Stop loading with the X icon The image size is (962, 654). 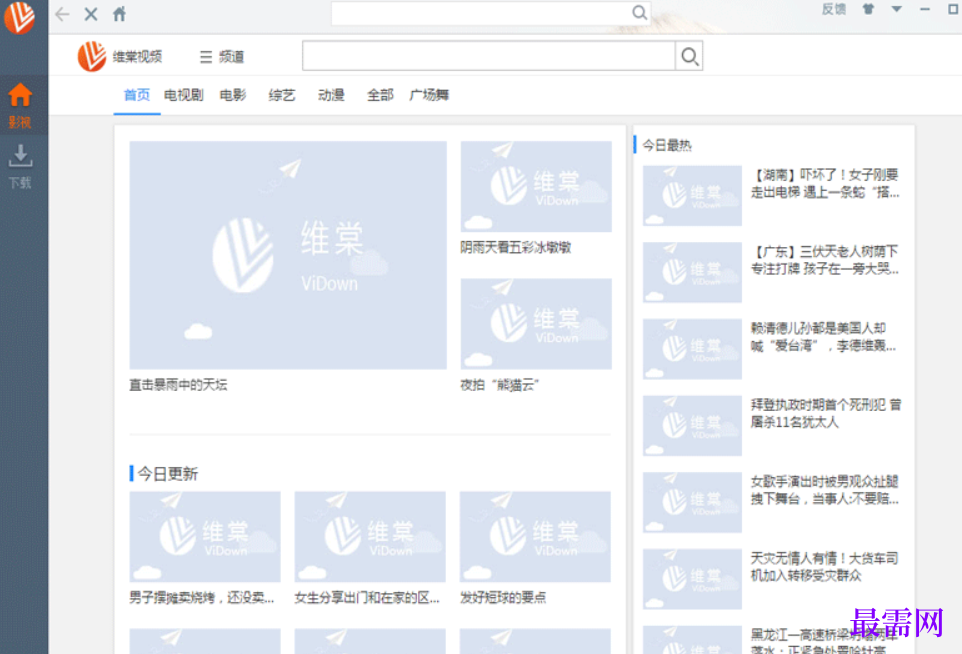pos(91,14)
